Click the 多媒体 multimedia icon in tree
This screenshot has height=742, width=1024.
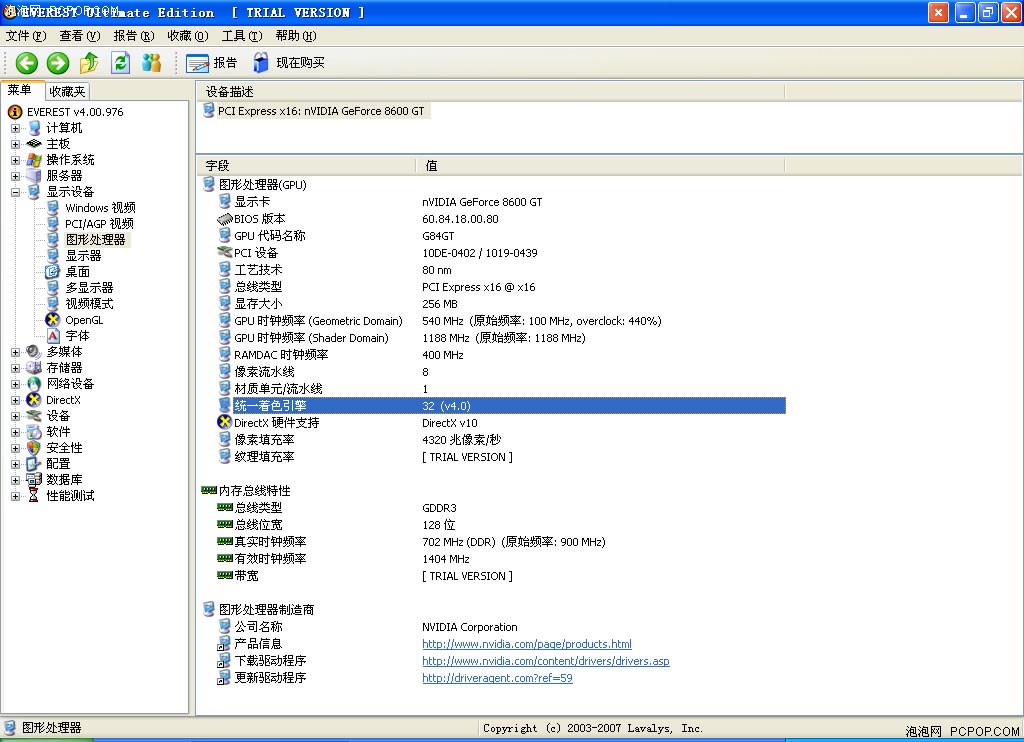pos(35,352)
